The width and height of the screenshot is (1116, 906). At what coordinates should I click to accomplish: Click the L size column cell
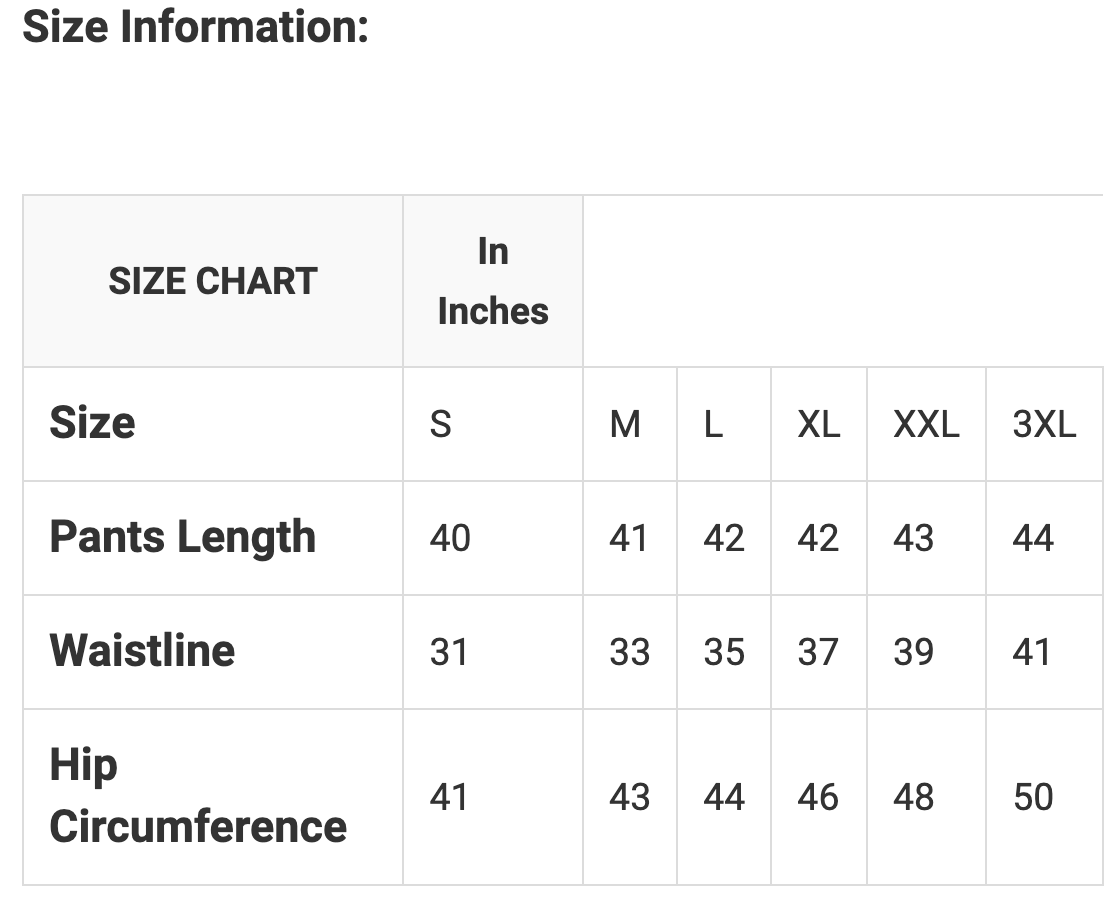pyautogui.click(x=713, y=425)
